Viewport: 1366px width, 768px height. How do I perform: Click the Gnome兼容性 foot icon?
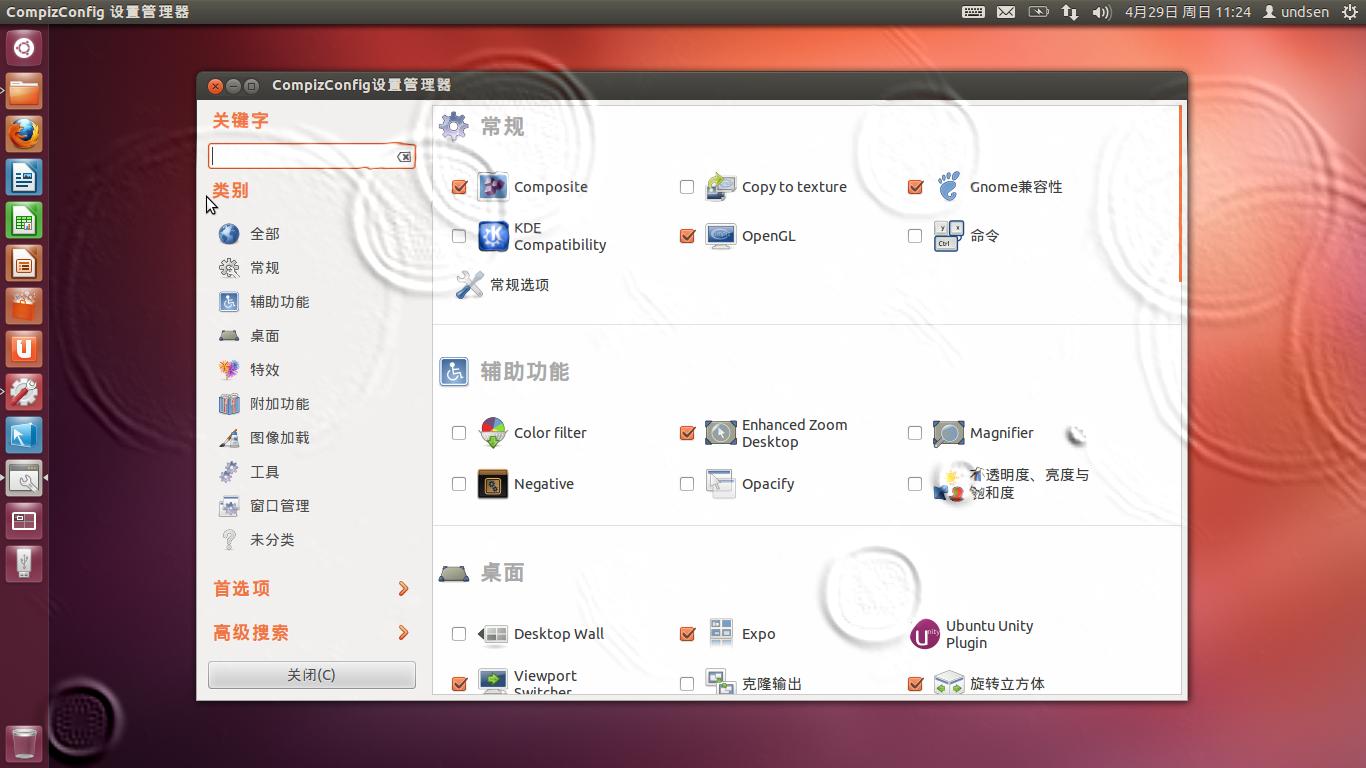pos(949,187)
